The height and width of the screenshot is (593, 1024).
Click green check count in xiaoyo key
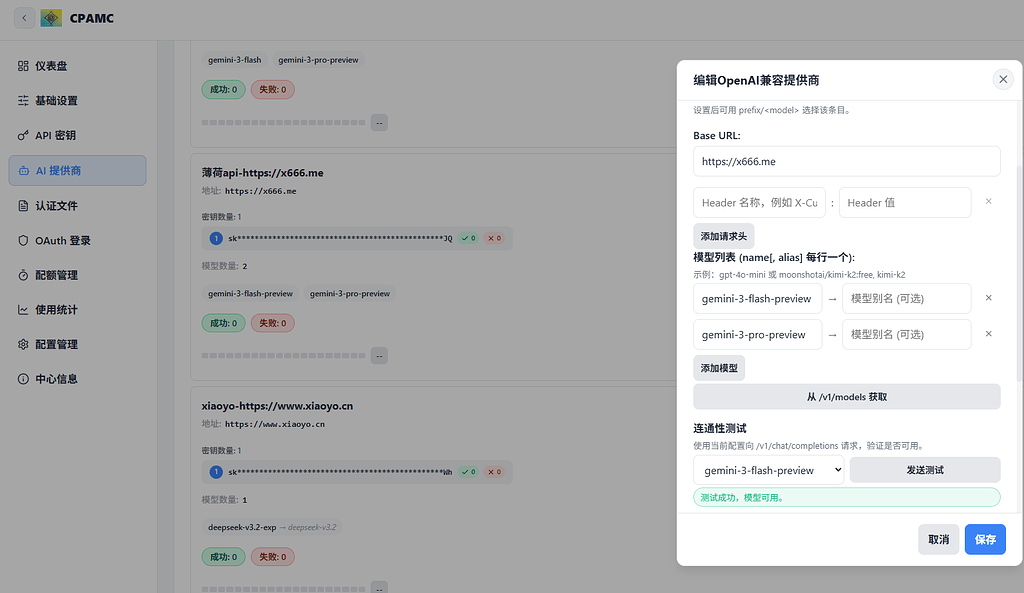pyautogui.click(x=468, y=472)
